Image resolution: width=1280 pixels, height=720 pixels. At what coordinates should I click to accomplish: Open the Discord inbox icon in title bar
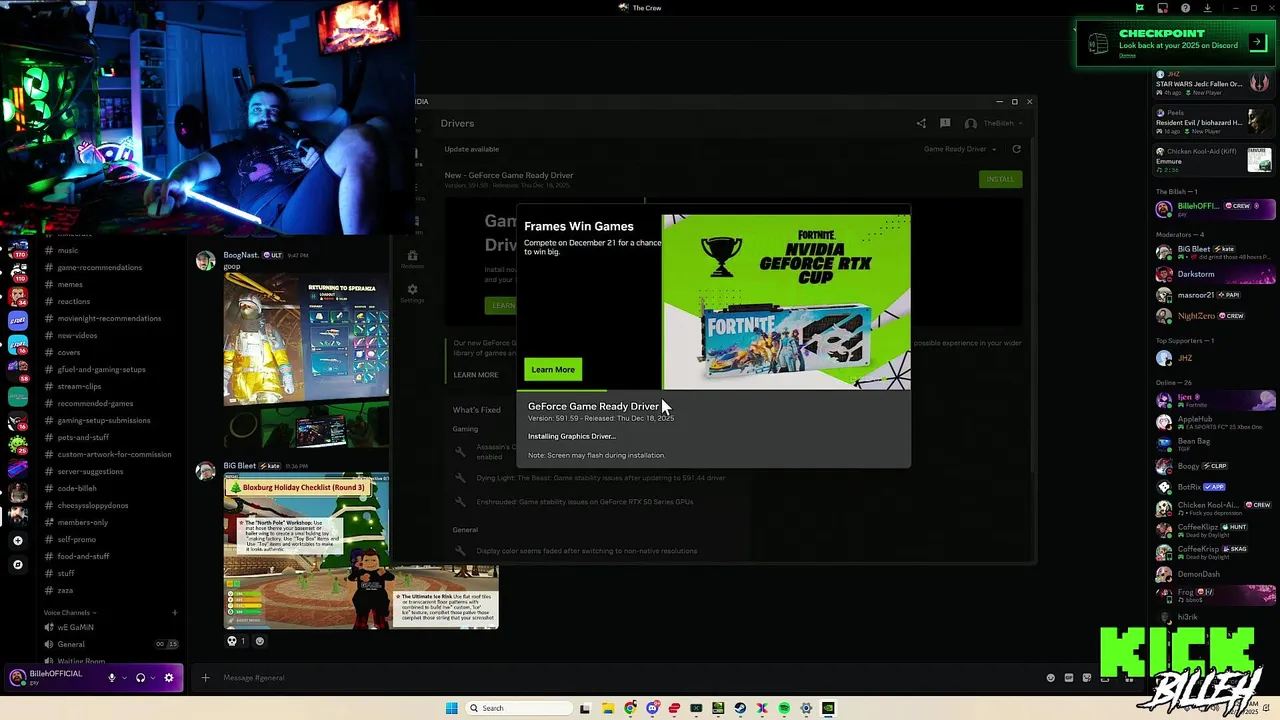pyautogui.click(x=1162, y=8)
